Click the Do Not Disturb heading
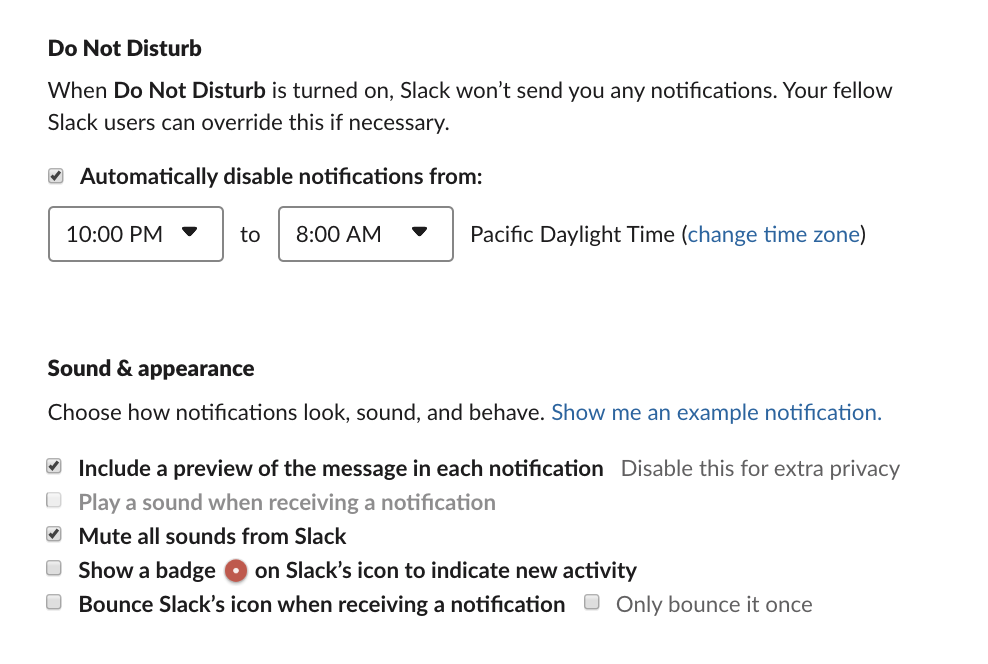This screenshot has width=988, height=664. [125, 48]
